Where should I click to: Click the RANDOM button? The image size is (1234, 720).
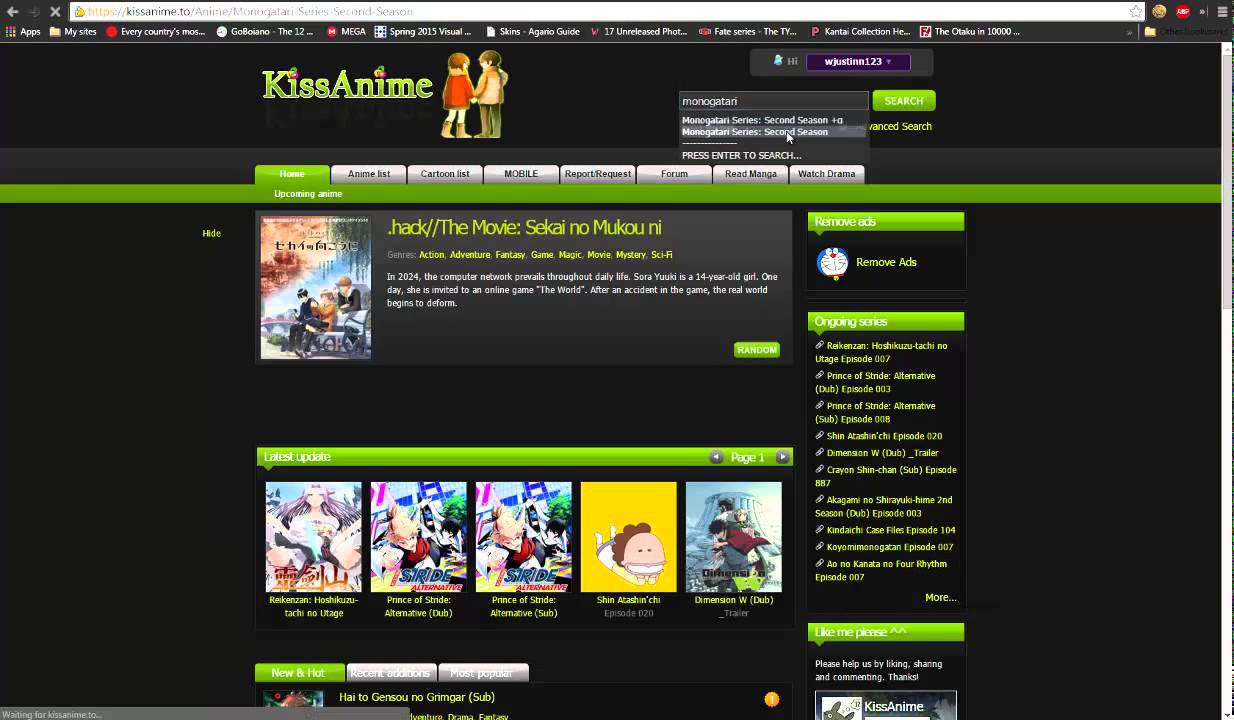(757, 350)
